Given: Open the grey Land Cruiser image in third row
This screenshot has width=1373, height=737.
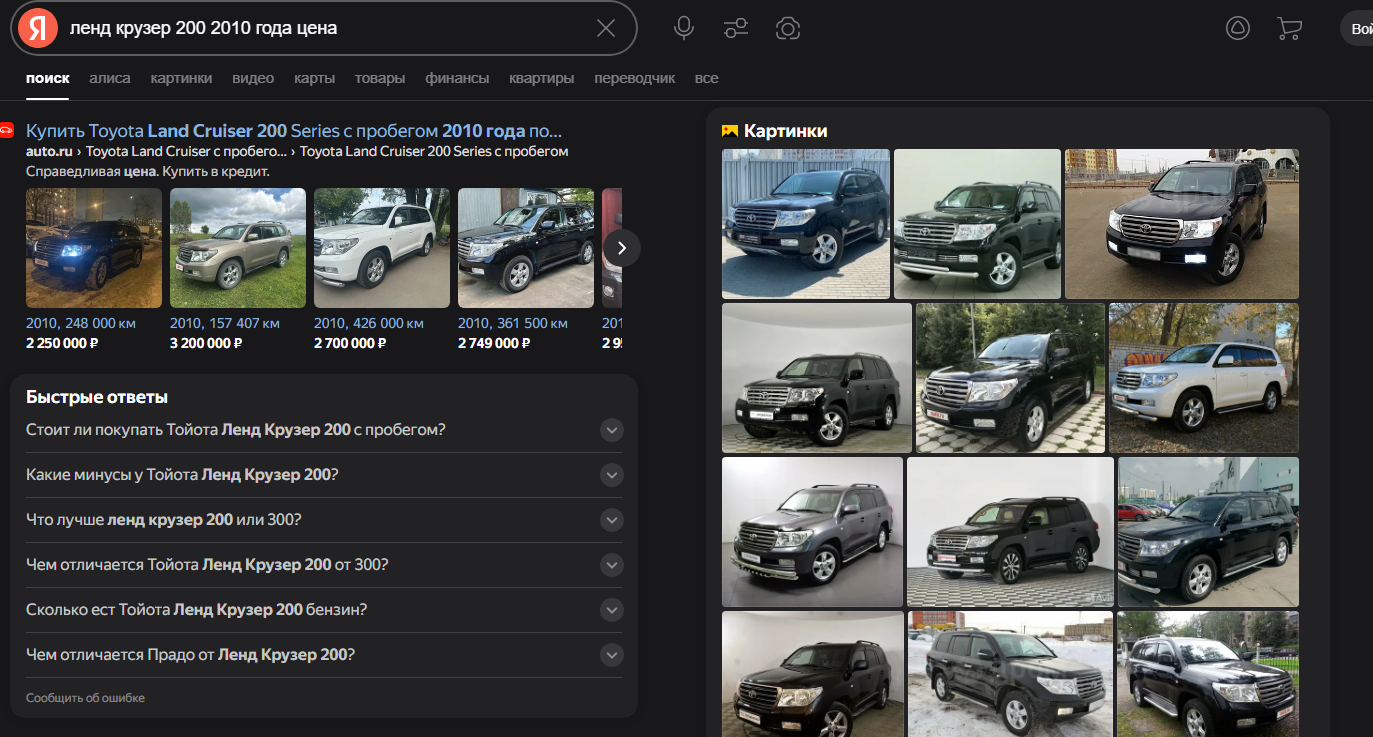Looking at the screenshot, I should click(x=812, y=532).
